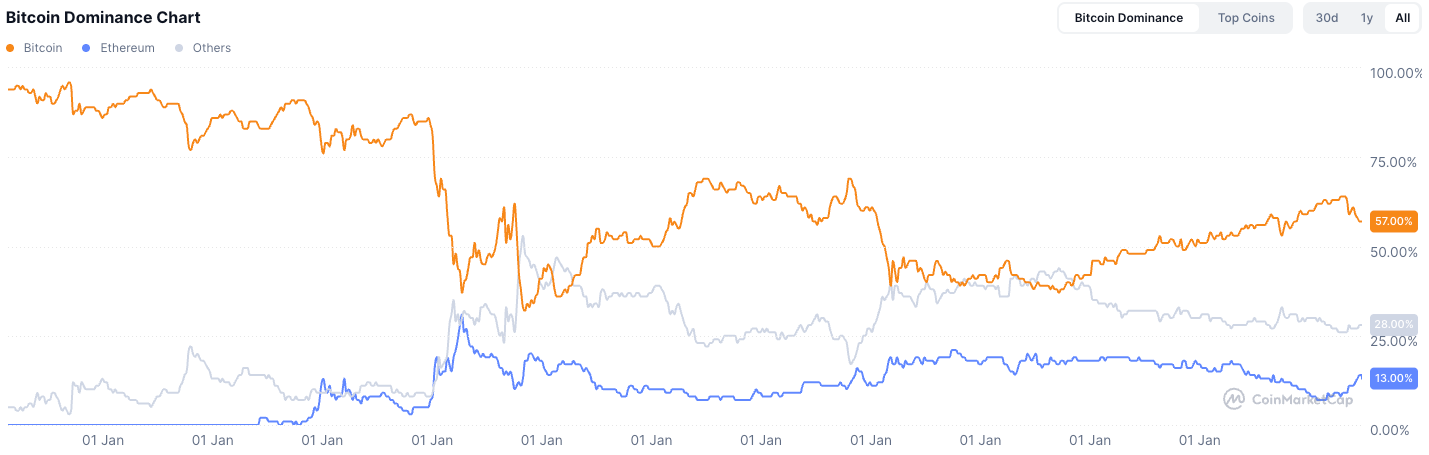Toggle the Ethereum series legend label
This screenshot has width=1429, height=455.
127,48
